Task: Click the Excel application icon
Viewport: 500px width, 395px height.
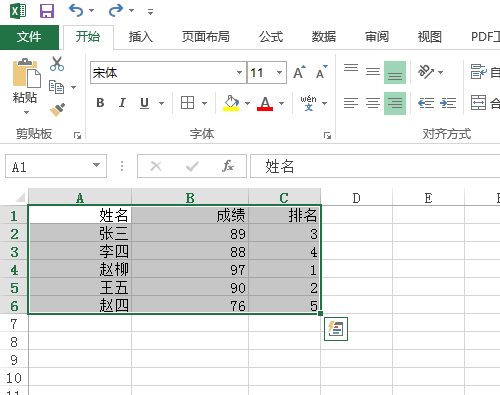Action: coord(18,11)
